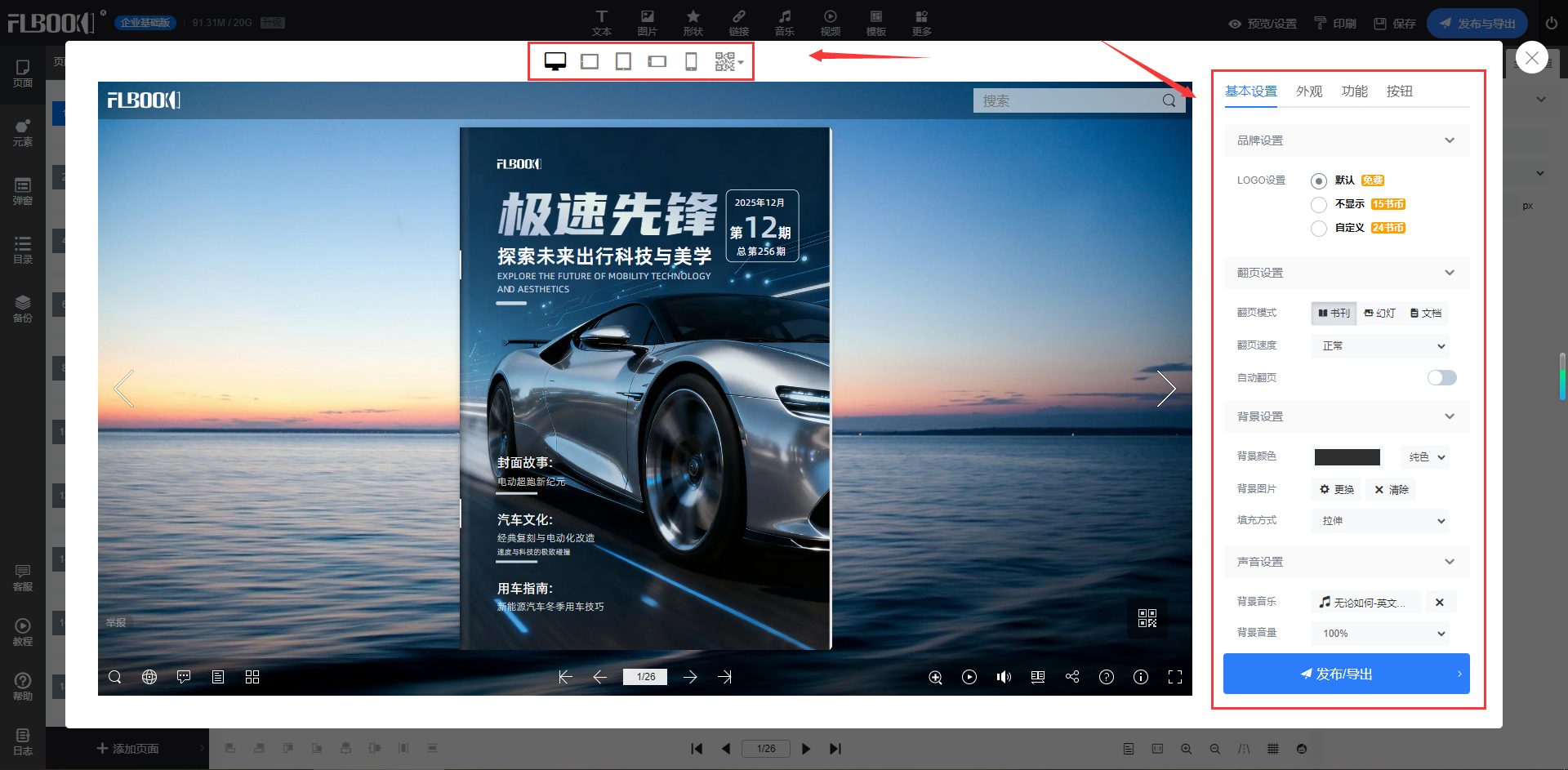Click the fullscreen icon in viewer toolbar
This screenshot has width=1568, height=770.
coord(1174,677)
